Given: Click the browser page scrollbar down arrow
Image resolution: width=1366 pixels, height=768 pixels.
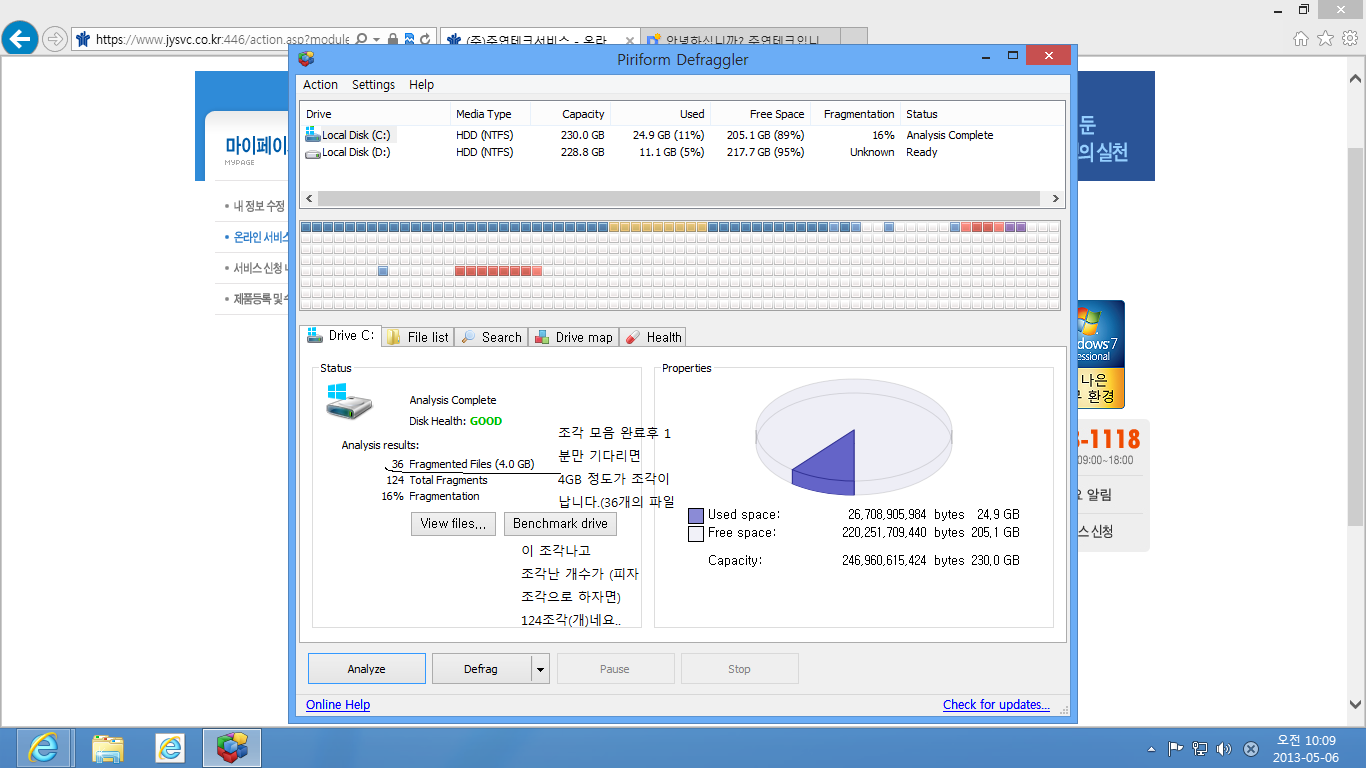Looking at the screenshot, I should [1356, 704].
